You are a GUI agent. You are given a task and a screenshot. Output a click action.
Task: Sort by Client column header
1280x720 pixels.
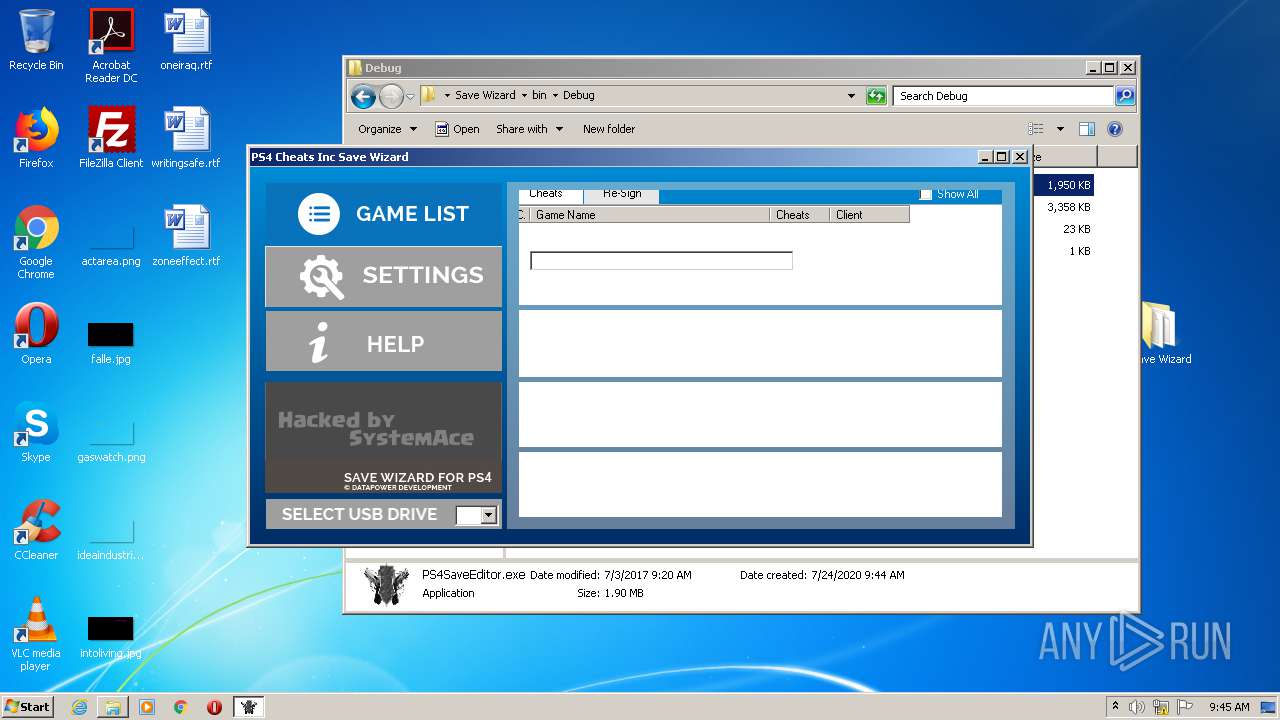point(869,215)
